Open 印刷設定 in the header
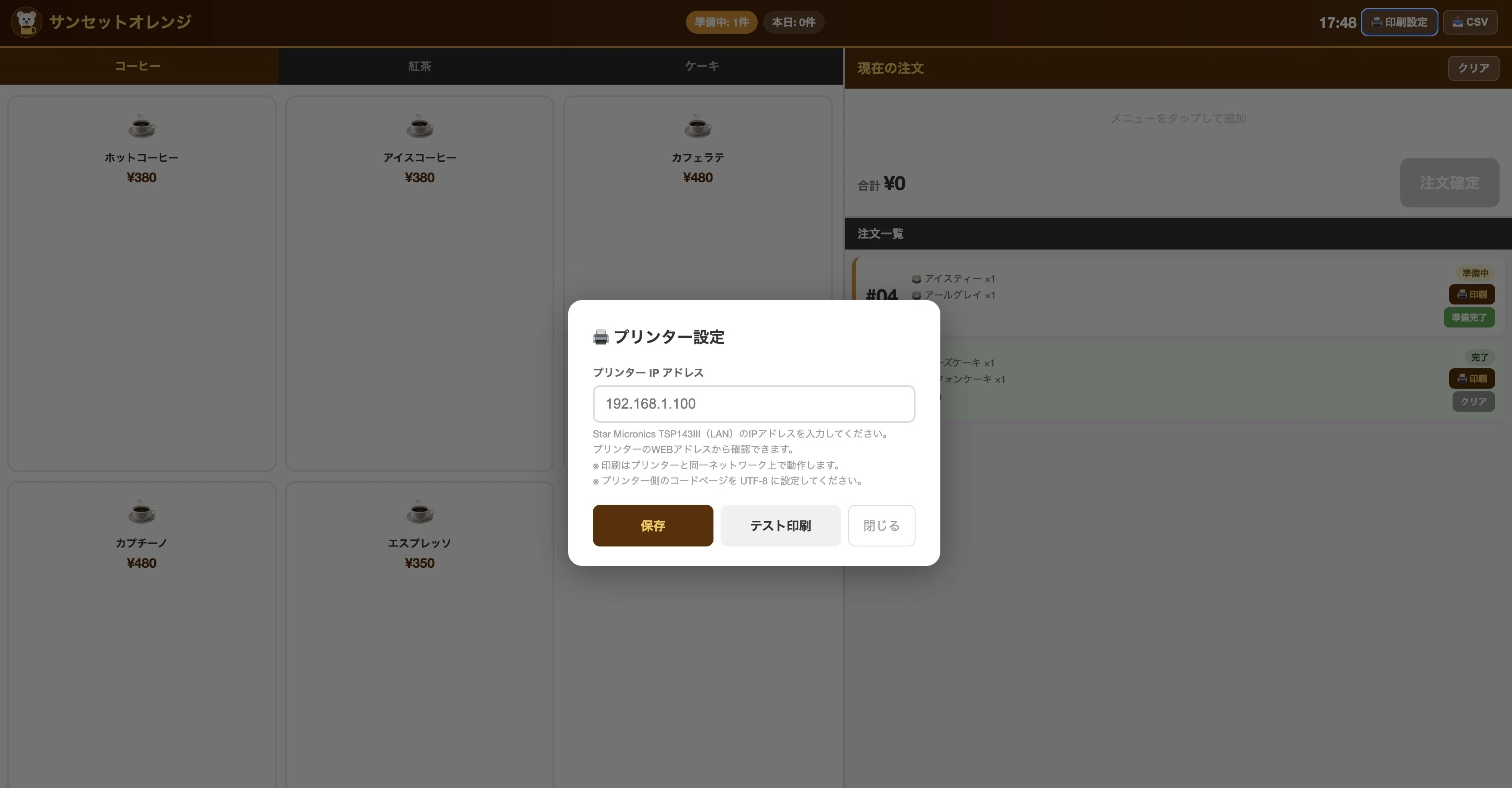The height and width of the screenshot is (788, 1512). (x=1399, y=22)
